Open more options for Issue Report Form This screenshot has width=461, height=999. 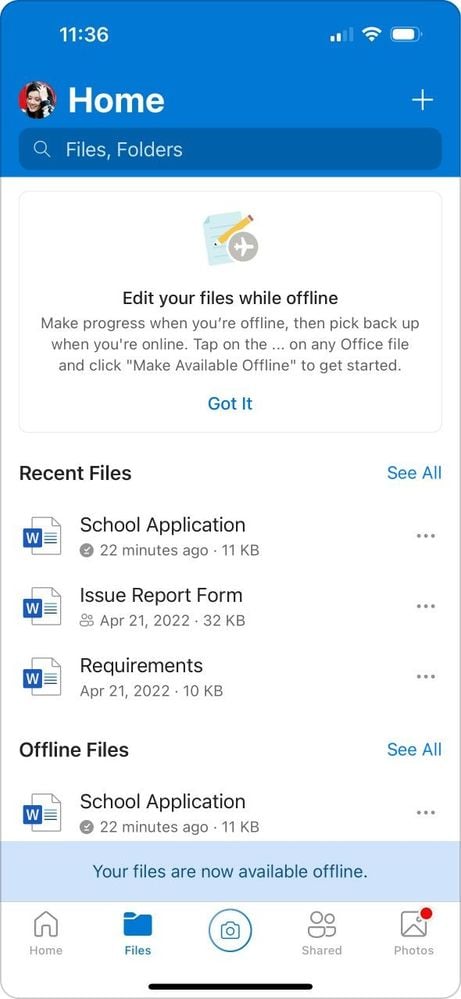[x=425, y=606]
